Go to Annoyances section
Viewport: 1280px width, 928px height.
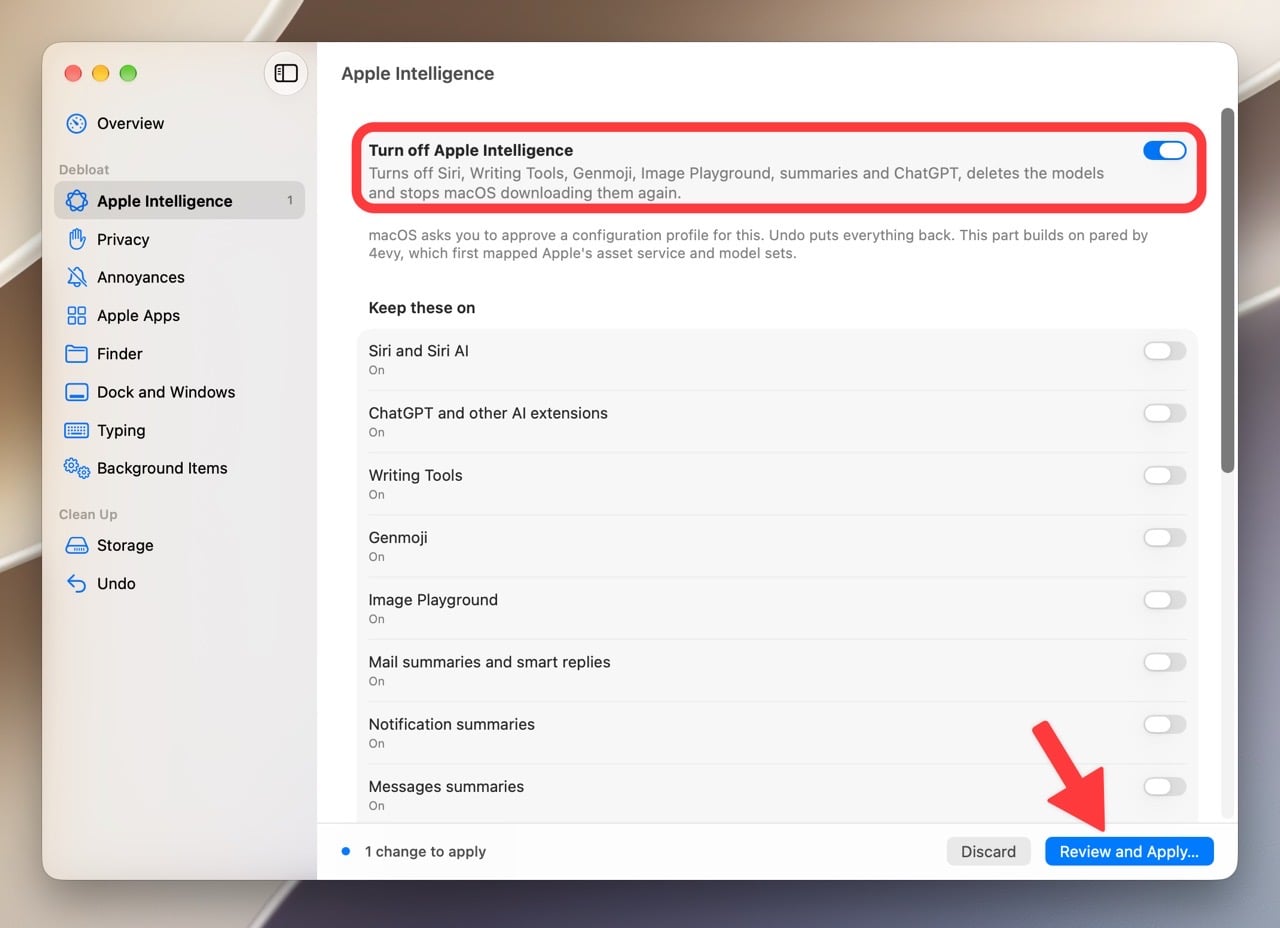[x=141, y=277]
